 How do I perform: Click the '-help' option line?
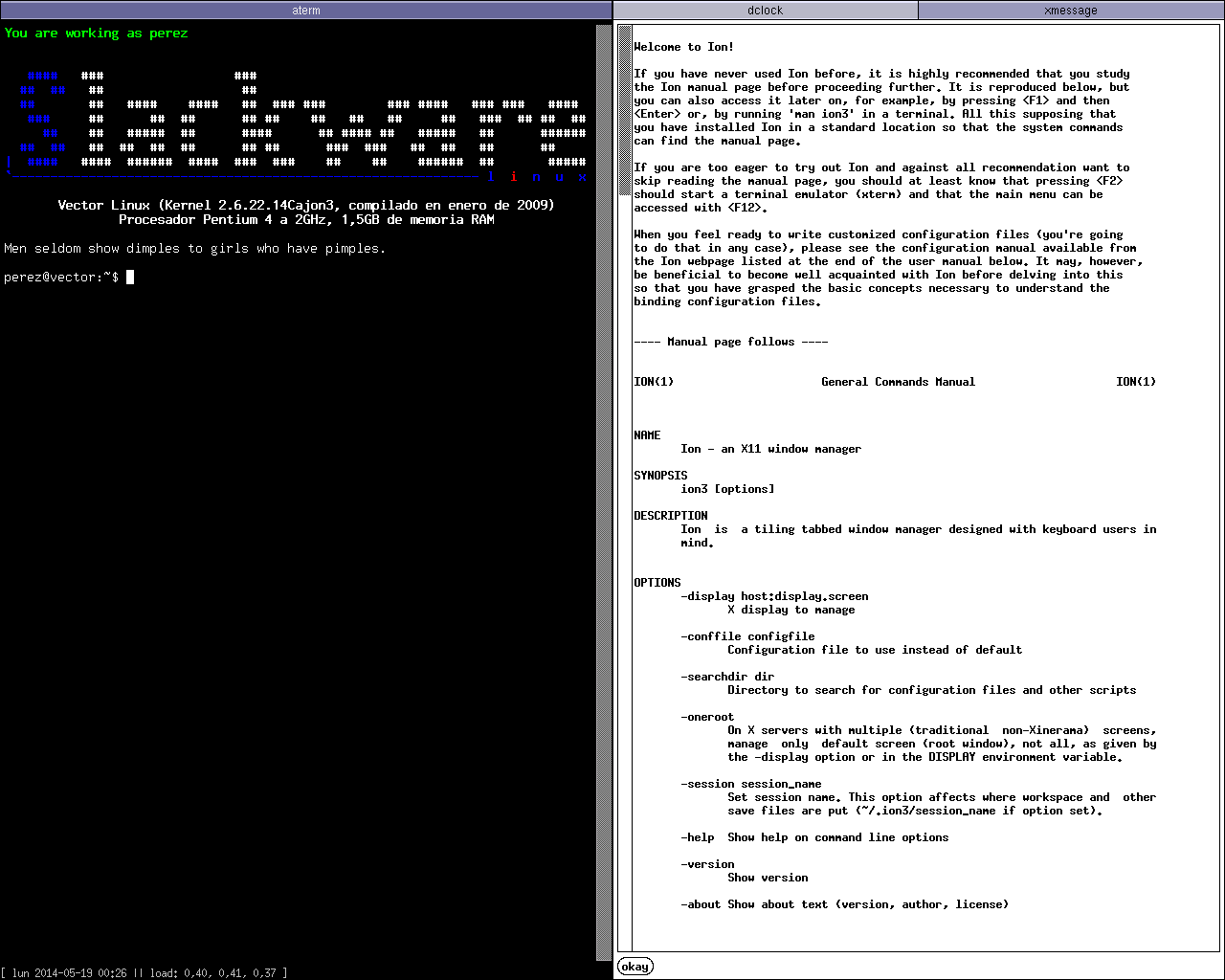814,837
